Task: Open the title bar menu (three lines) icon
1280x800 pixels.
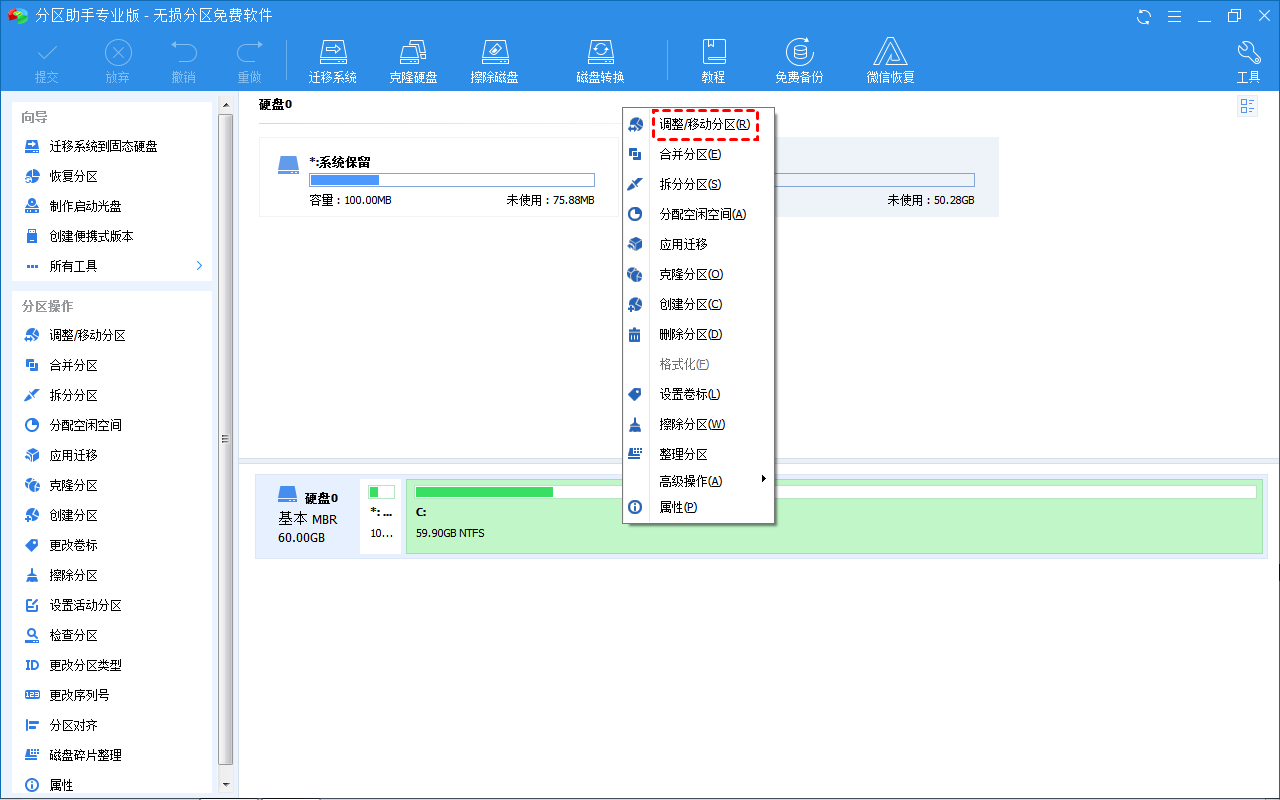Action: [1174, 16]
